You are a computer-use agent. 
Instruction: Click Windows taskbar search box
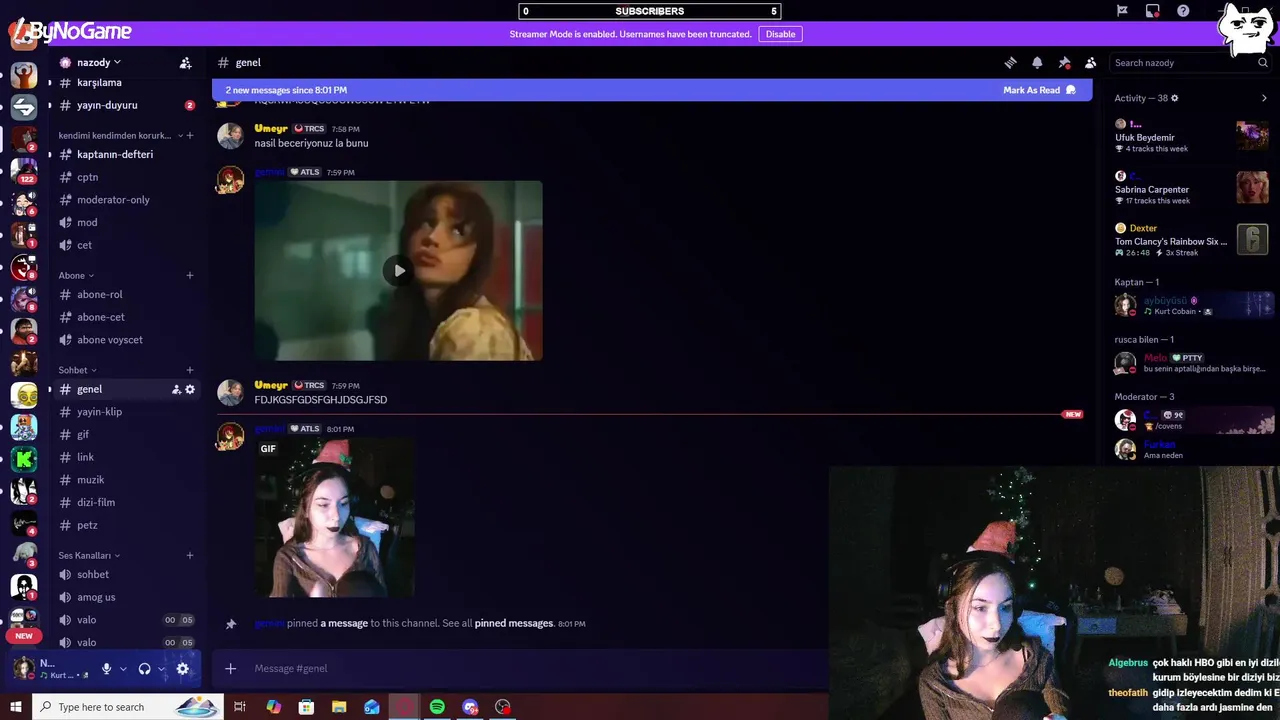pos(128,707)
